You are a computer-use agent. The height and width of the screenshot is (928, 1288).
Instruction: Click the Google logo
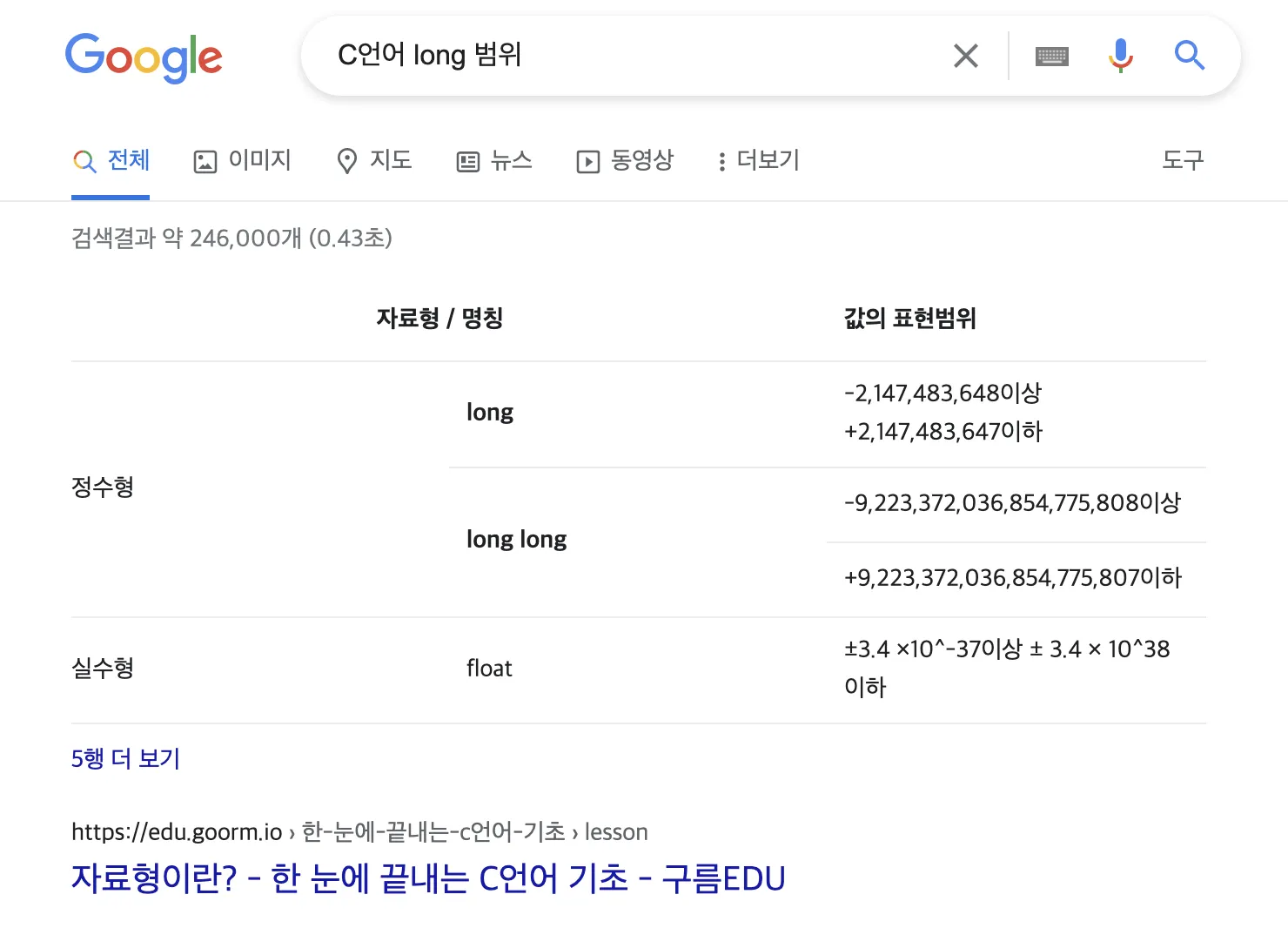pos(144,57)
